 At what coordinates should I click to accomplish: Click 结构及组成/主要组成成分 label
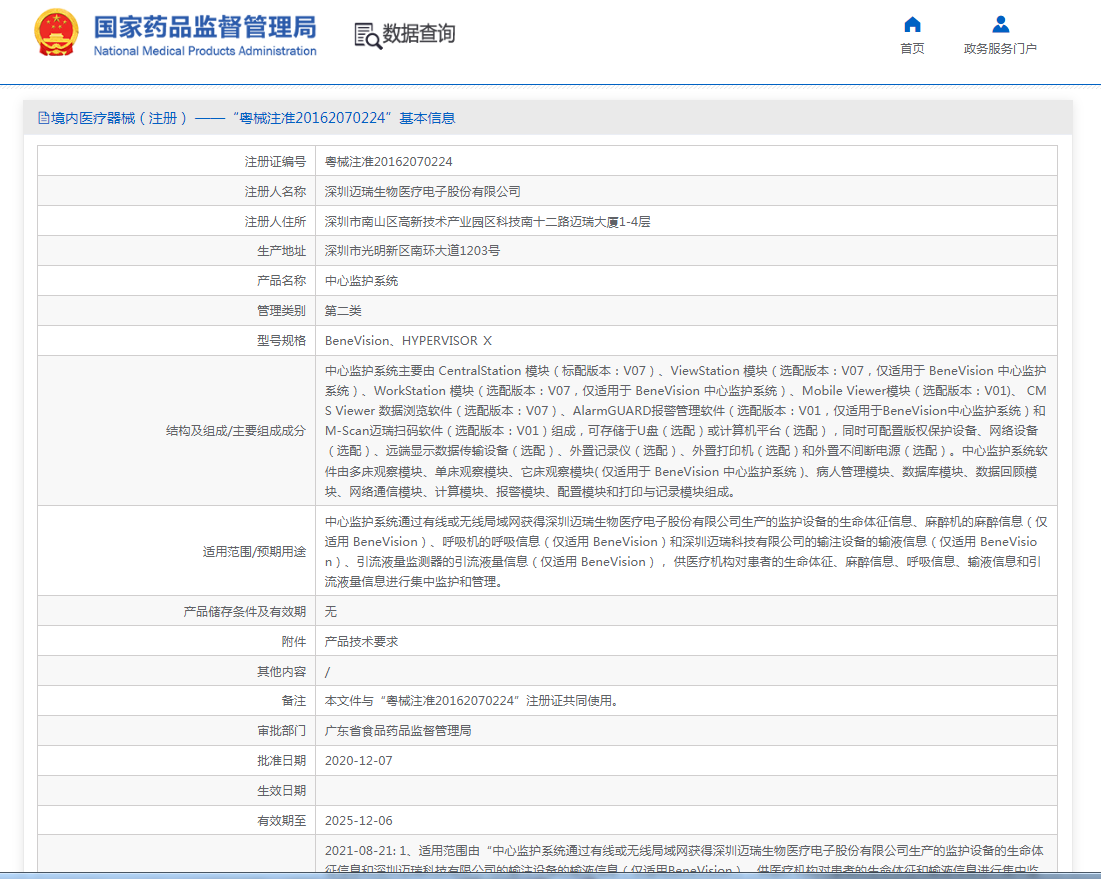236,430
